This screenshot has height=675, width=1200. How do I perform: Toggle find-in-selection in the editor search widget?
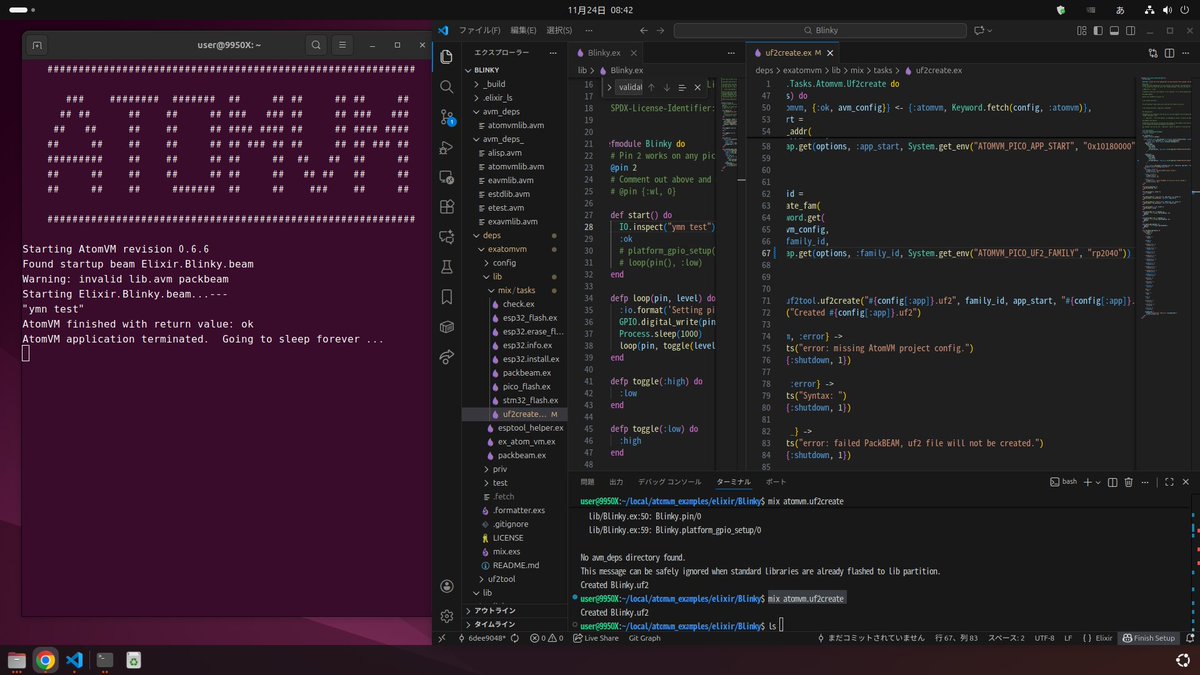pyautogui.click(x=683, y=88)
